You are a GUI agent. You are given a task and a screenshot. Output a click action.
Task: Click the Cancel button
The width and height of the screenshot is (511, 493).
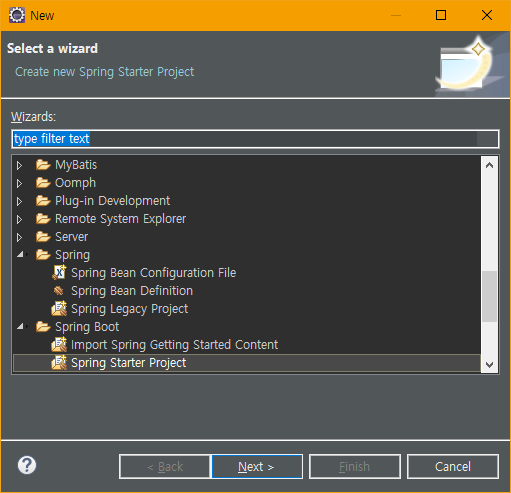(x=453, y=466)
